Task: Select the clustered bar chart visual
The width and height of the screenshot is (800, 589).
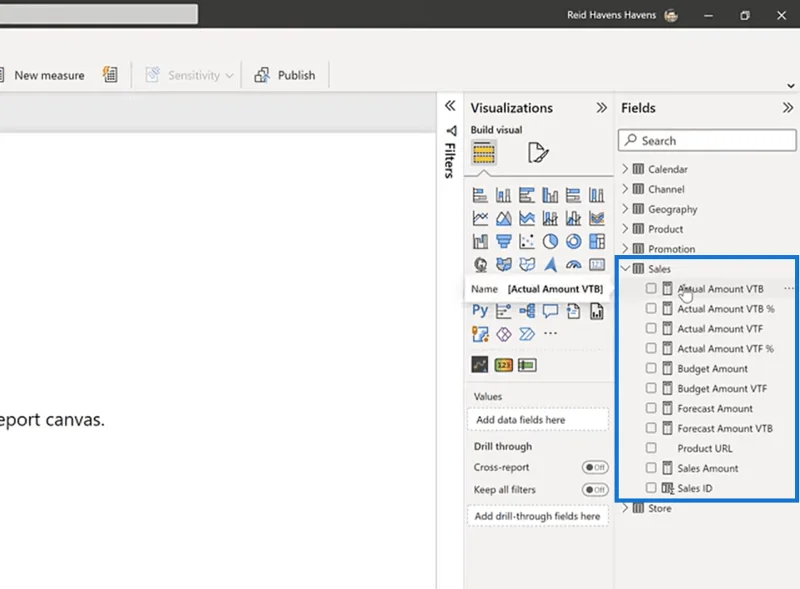Action: (527, 195)
